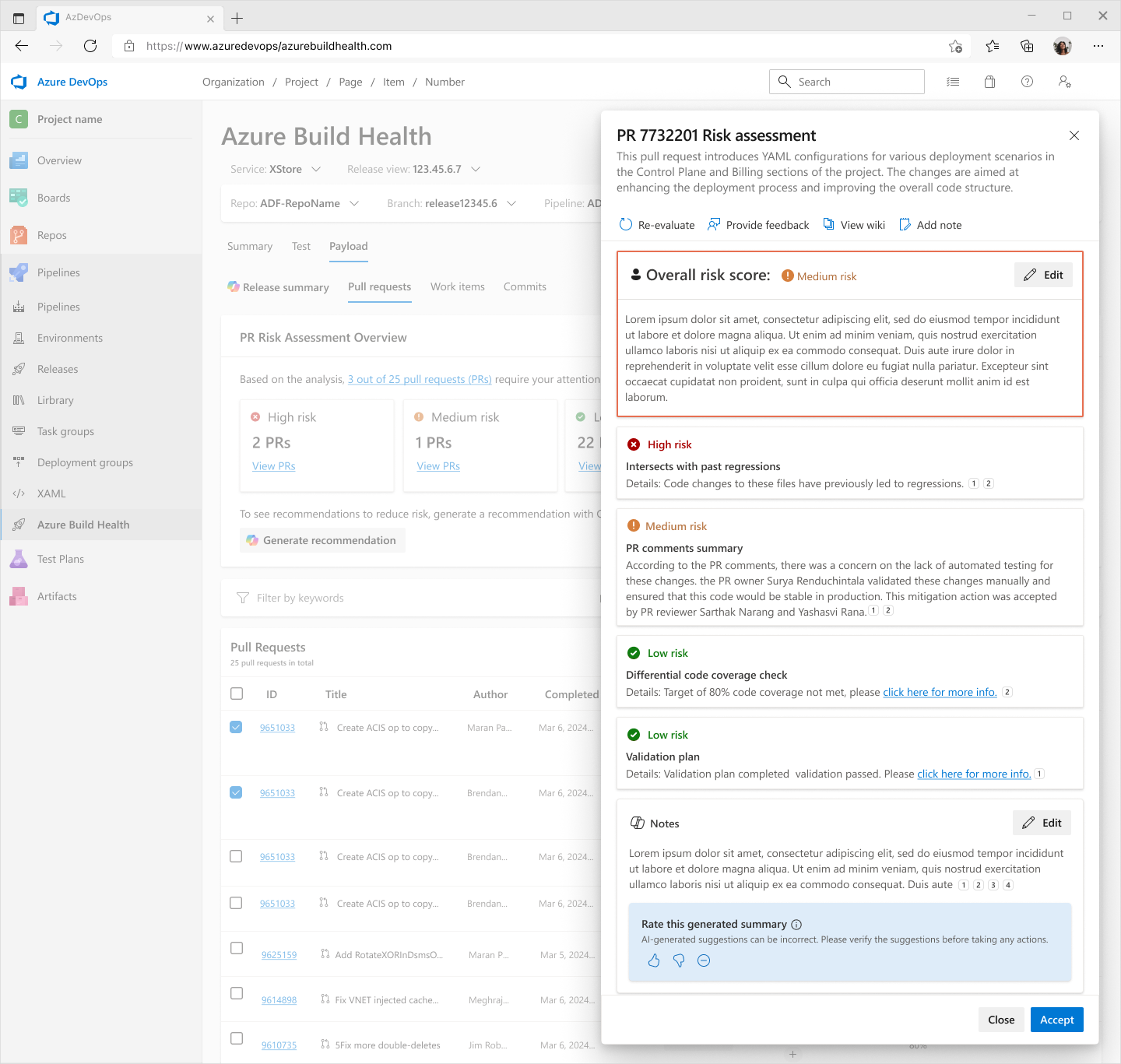Uncheck the second checked Create ACIS row checkbox
1121x1064 pixels.
(236, 792)
